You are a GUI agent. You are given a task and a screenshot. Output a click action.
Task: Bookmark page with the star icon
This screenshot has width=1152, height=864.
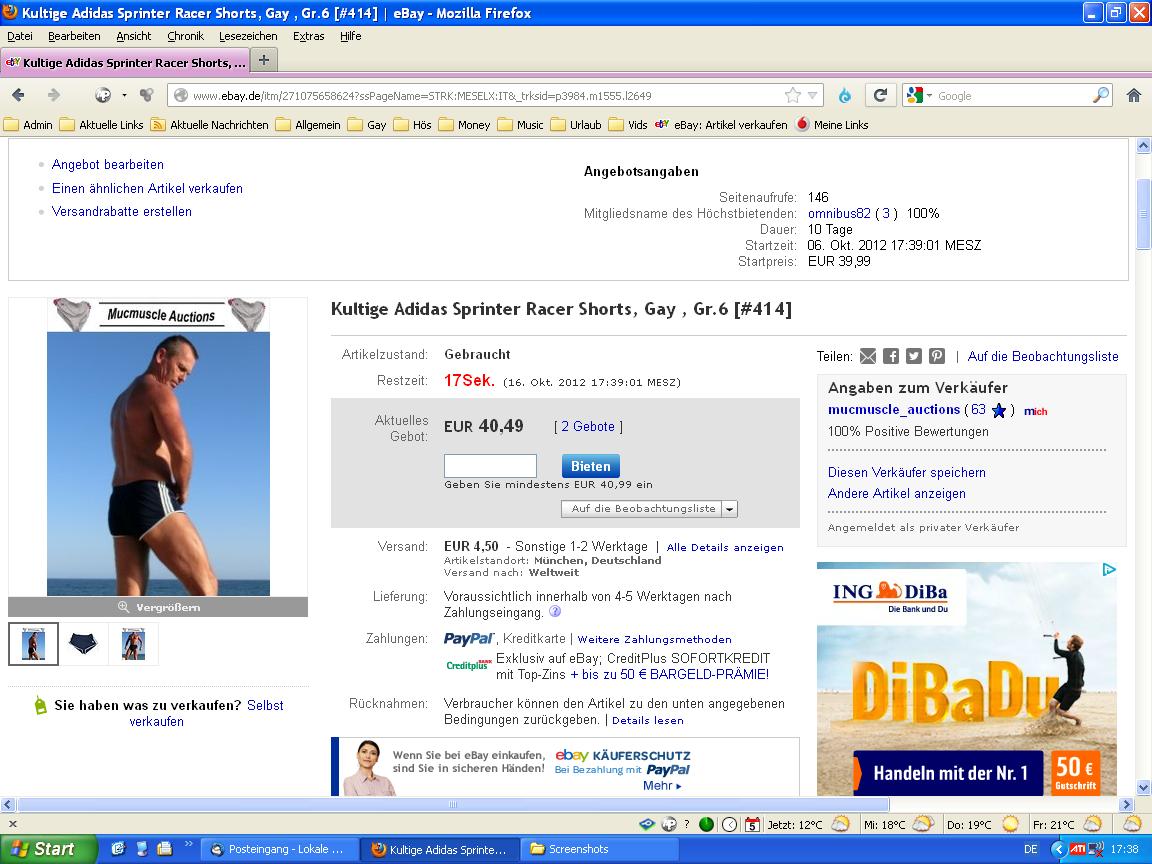point(793,95)
